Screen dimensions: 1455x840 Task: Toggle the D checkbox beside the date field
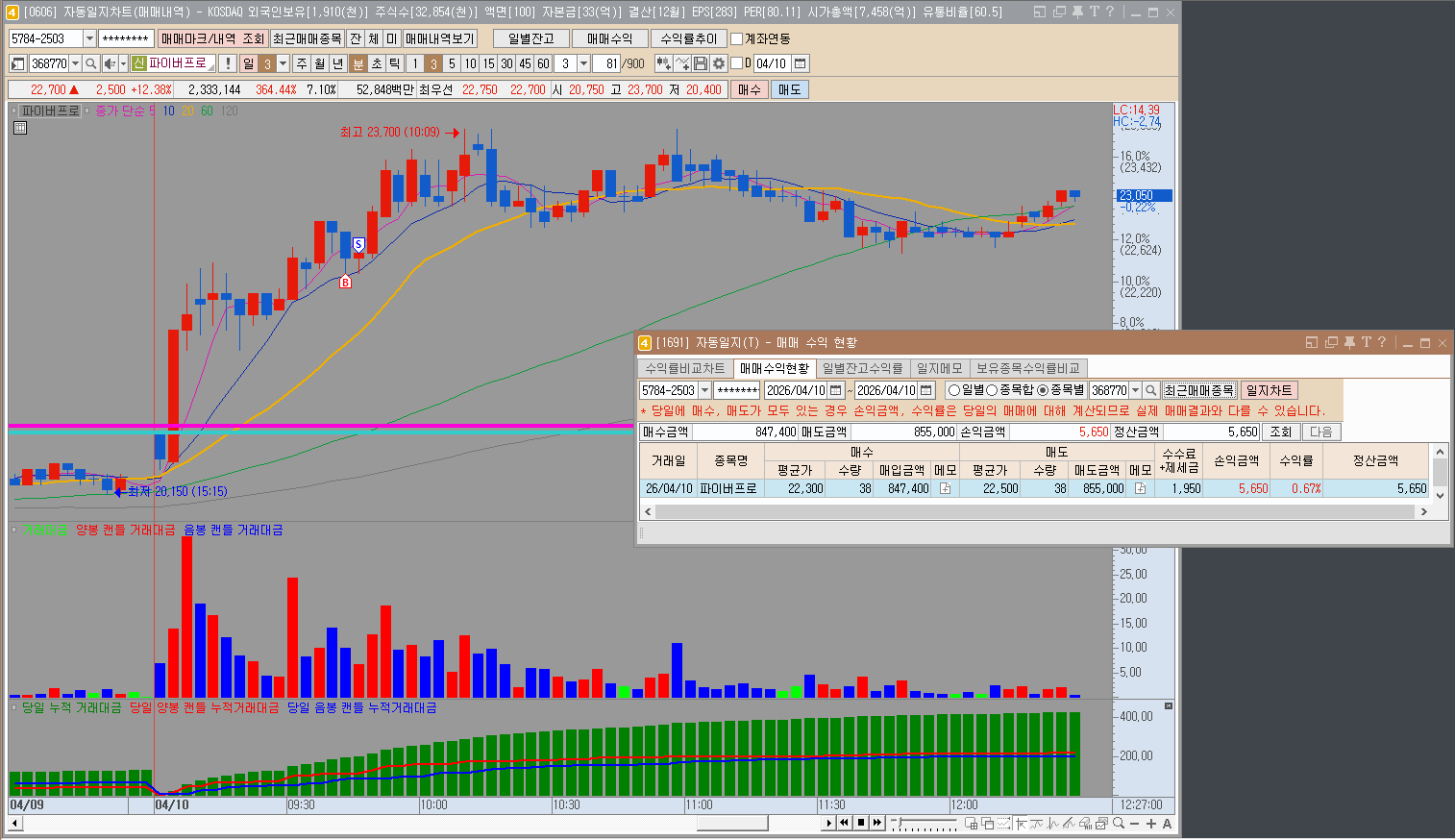click(x=737, y=63)
